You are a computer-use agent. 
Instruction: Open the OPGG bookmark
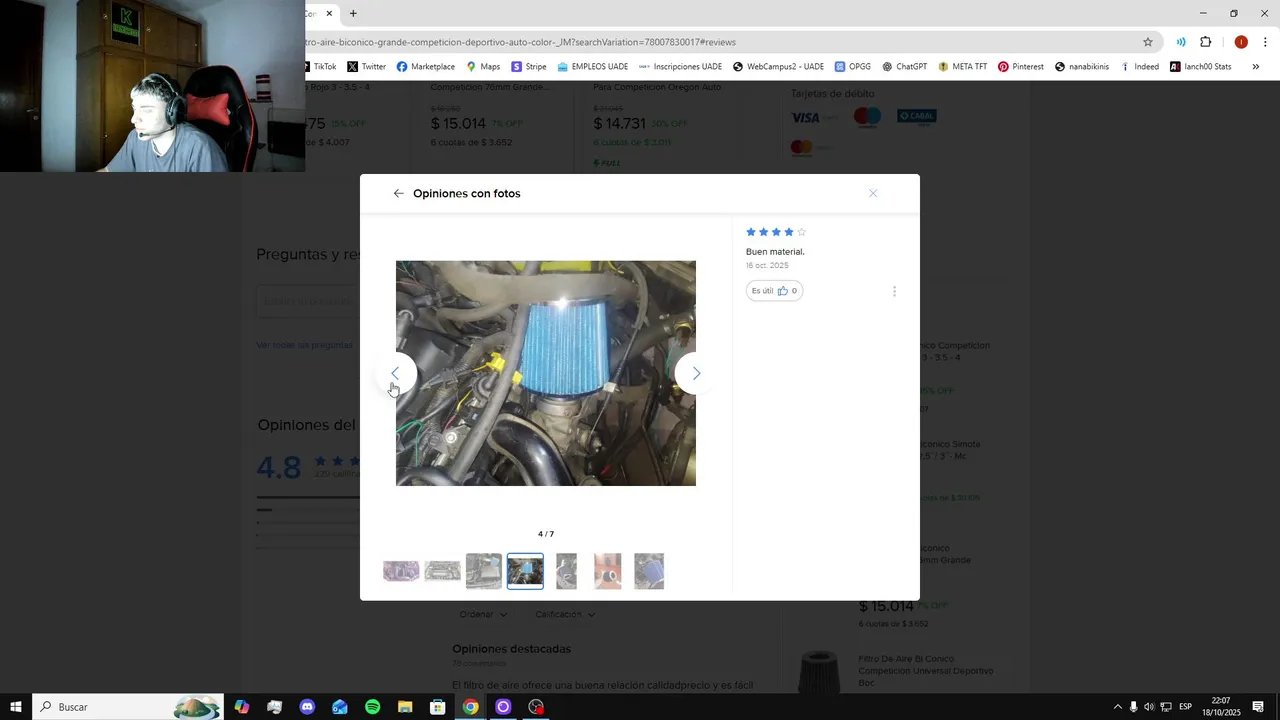[x=852, y=67]
